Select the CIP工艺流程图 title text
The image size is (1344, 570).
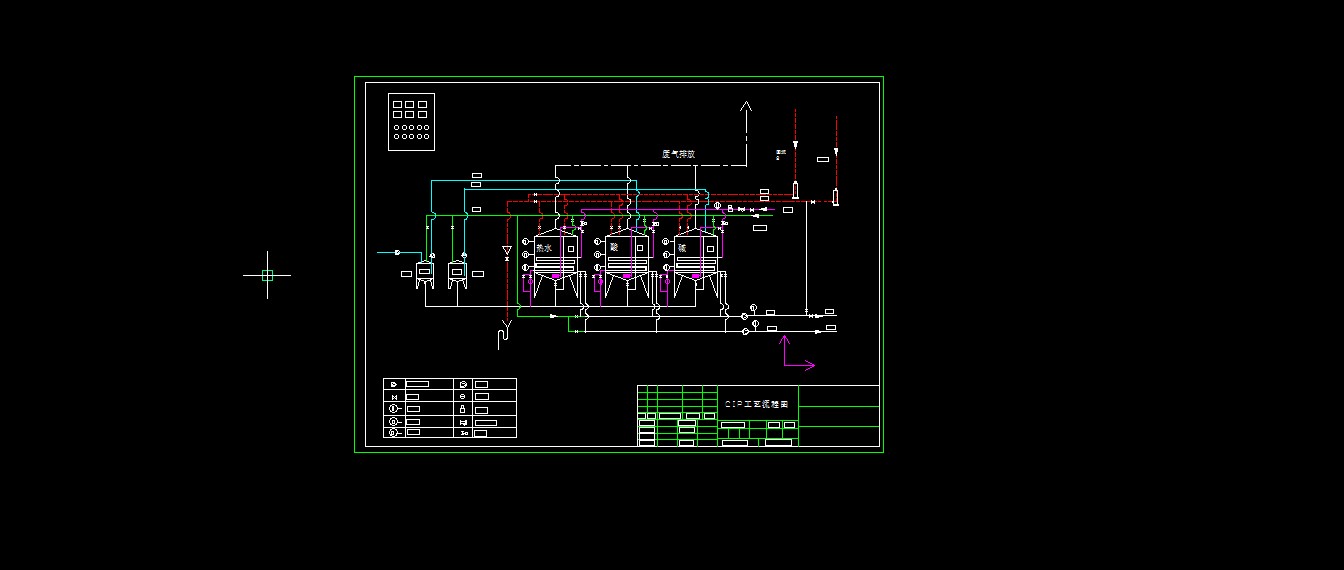point(757,404)
